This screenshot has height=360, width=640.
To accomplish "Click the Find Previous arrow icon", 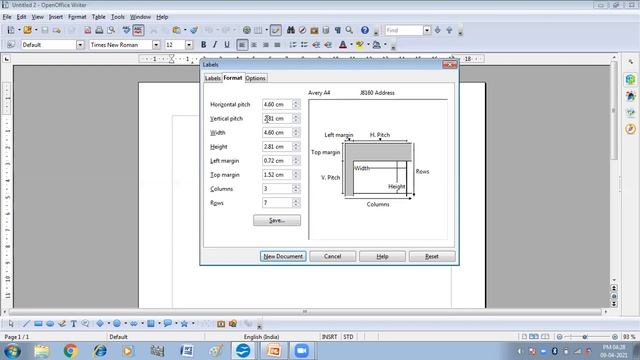I will [449, 30].
